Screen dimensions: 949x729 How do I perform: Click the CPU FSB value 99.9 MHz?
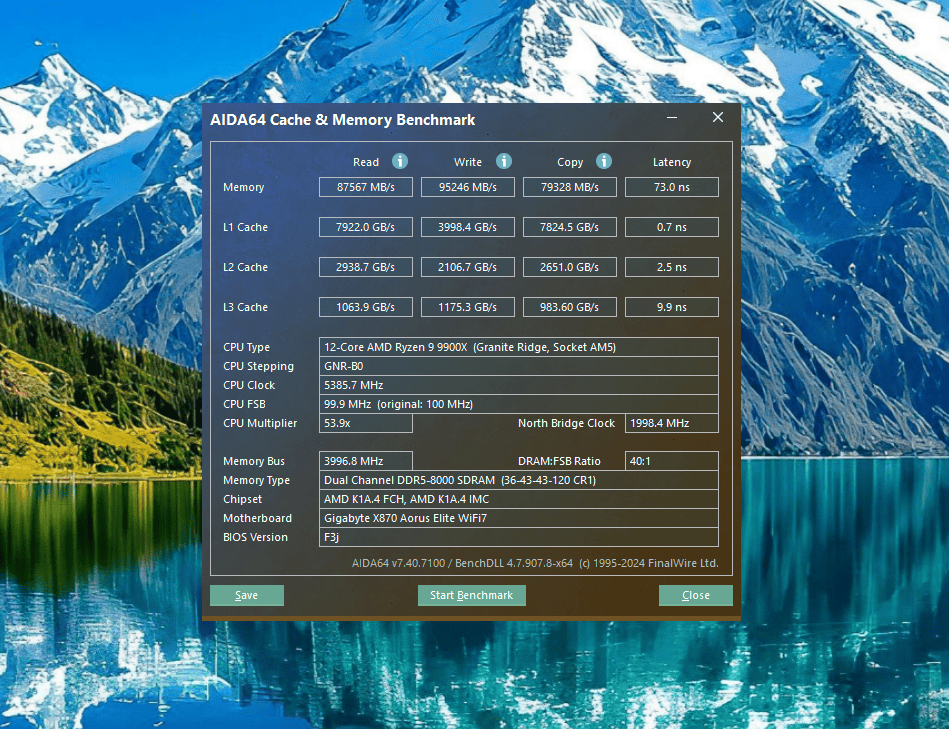point(519,404)
